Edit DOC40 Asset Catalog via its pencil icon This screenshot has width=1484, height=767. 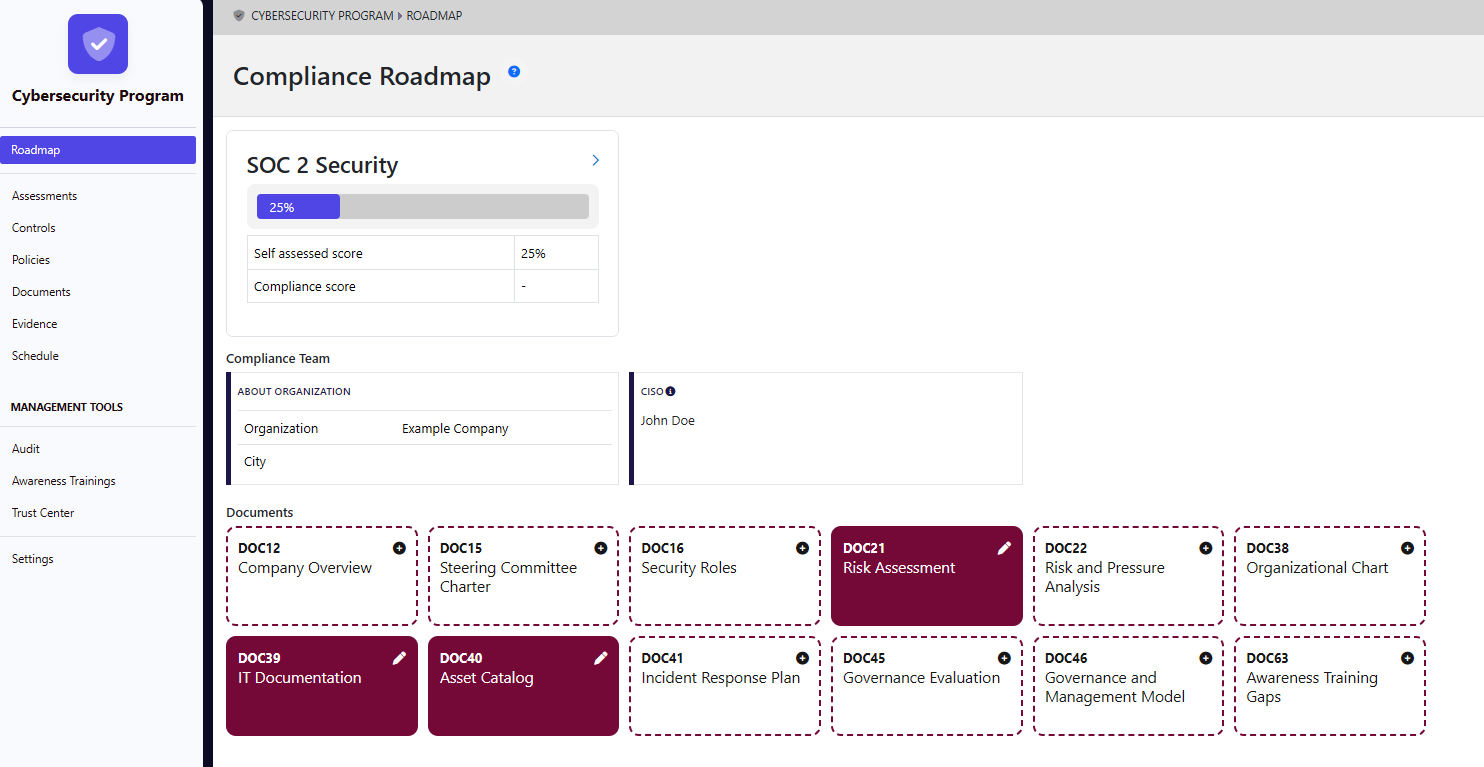[601, 658]
